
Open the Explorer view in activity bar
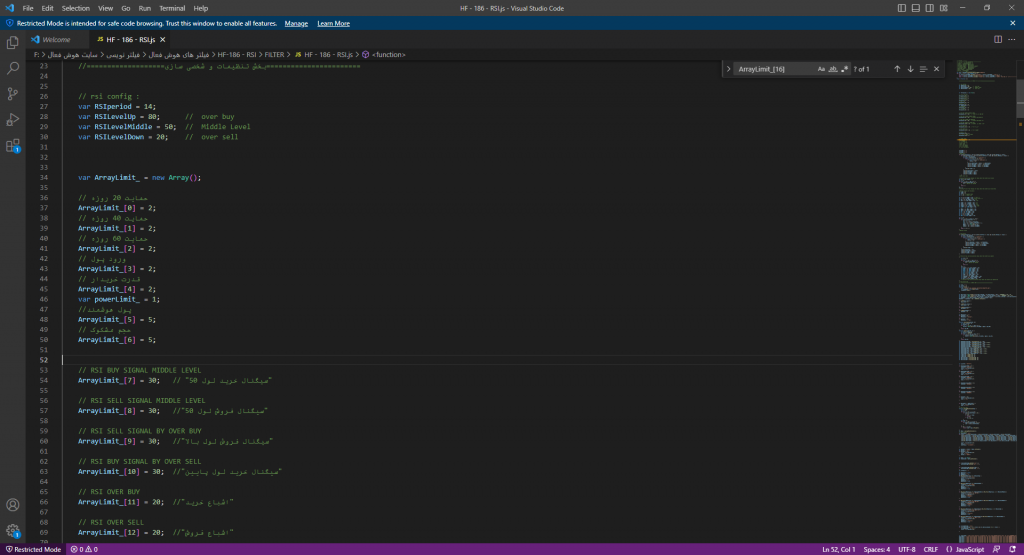[13, 43]
